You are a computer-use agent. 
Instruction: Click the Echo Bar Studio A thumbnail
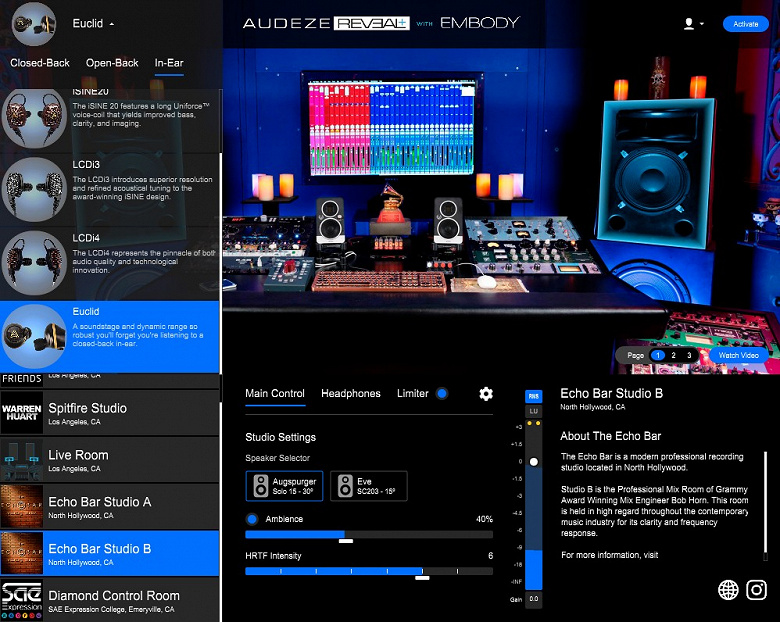click(22, 507)
